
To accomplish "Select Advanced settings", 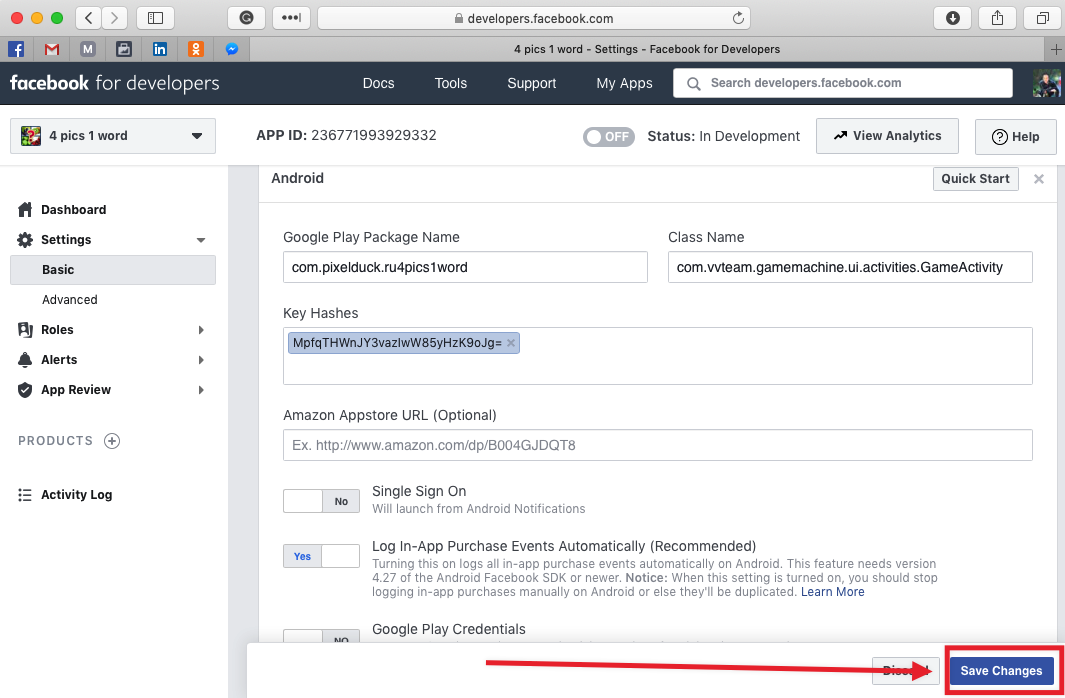I will (x=70, y=299).
